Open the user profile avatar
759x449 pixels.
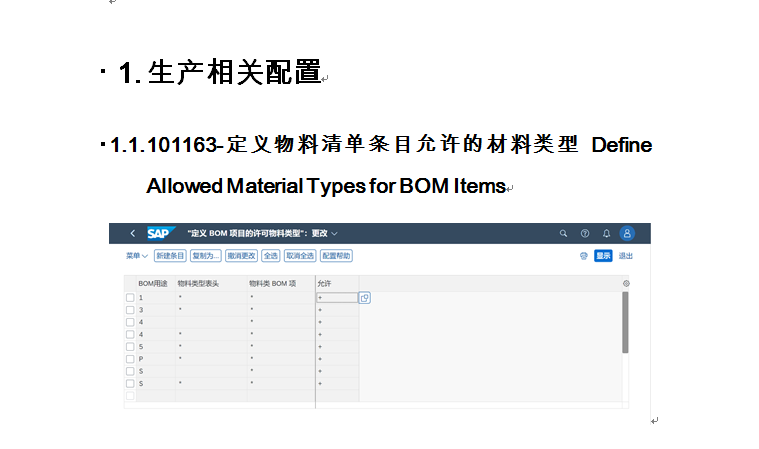click(628, 233)
